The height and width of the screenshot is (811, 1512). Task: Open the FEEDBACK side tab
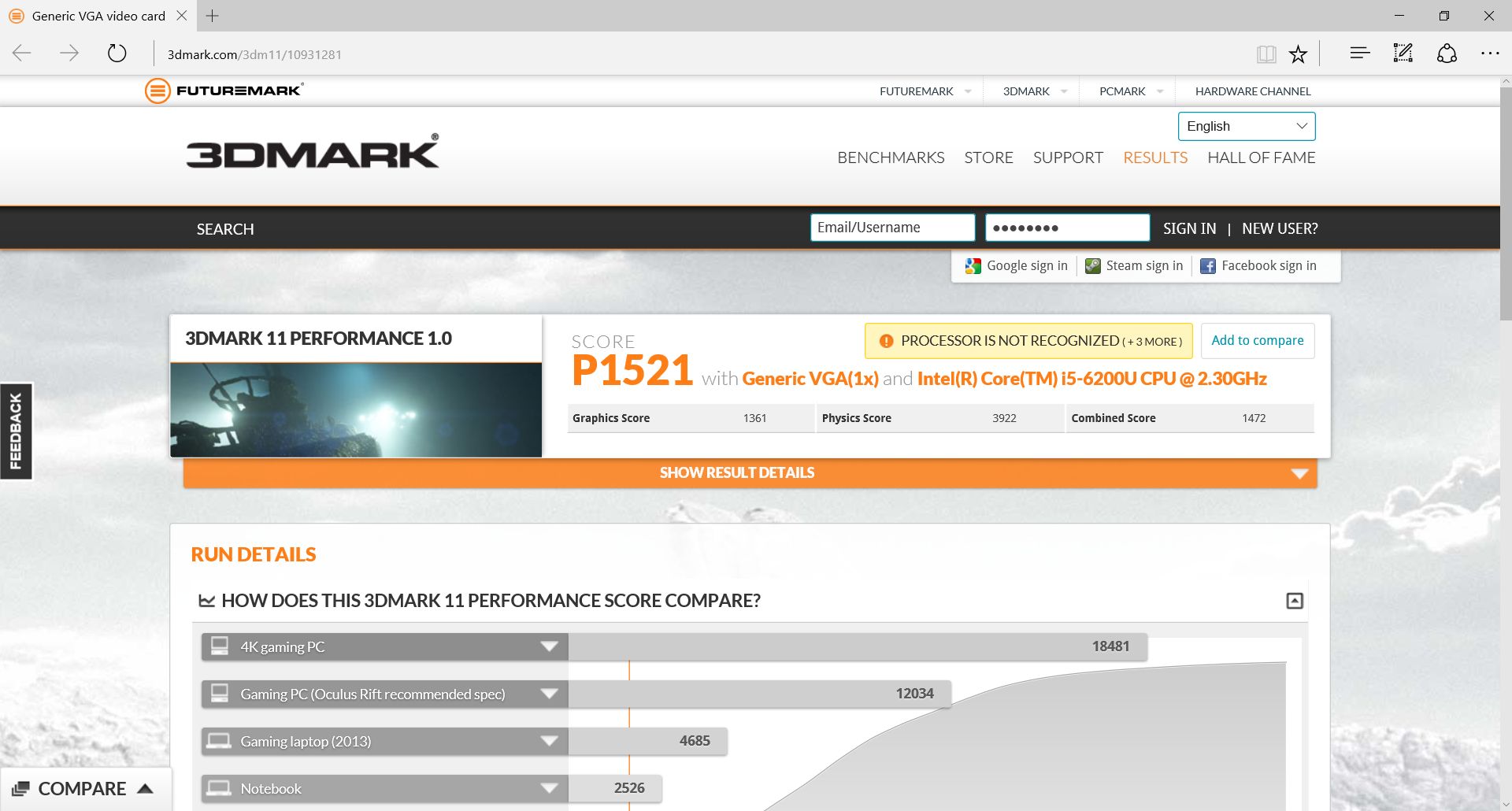tap(16, 431)
